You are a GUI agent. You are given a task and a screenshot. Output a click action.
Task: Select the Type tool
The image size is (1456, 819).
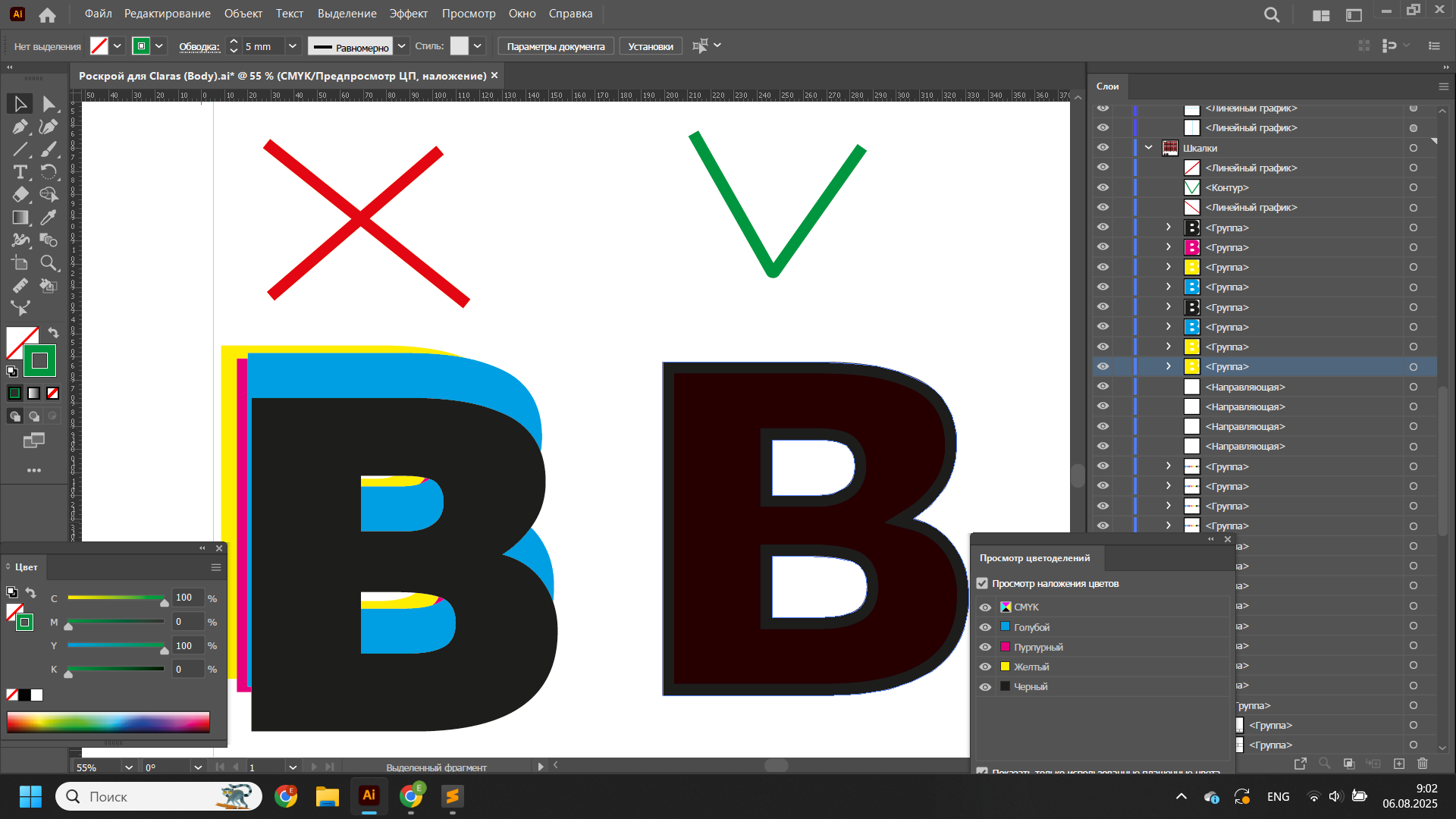tap(20, 172)
